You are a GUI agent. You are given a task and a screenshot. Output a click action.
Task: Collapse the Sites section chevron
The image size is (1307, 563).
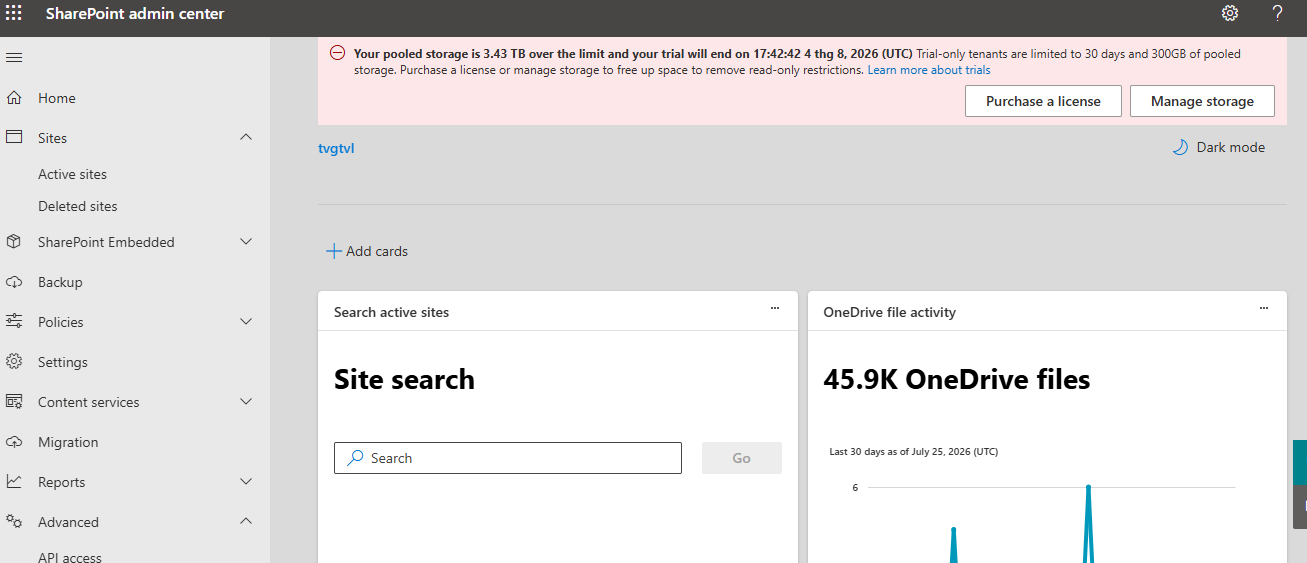point(246,137)
